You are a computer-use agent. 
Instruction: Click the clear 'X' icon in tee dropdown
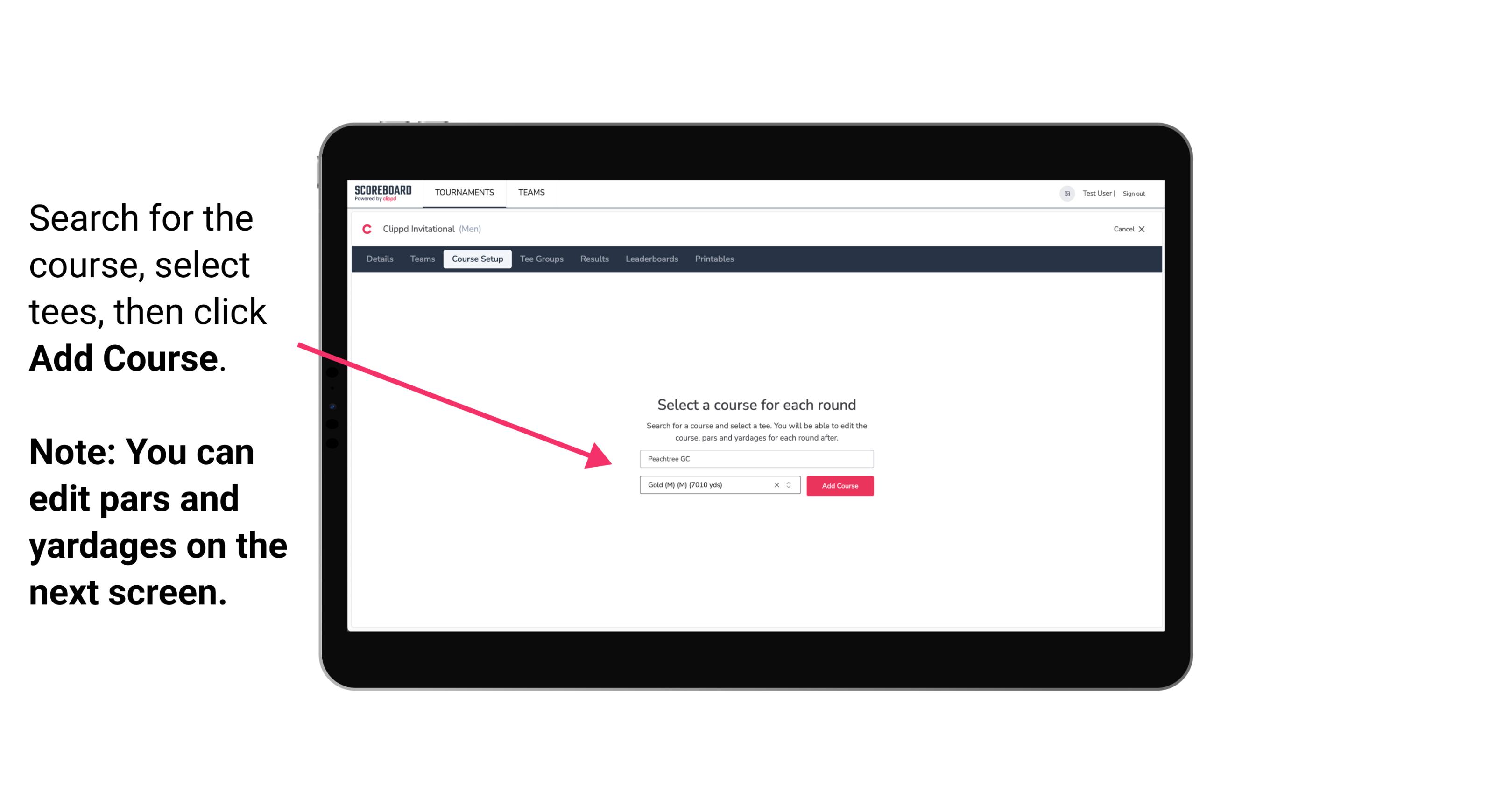(778, 486)
